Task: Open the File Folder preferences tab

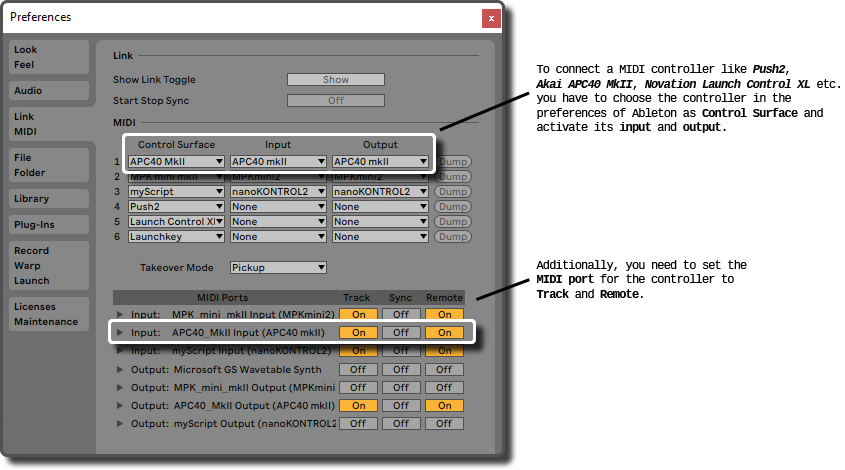Action: tap(49, 165)
